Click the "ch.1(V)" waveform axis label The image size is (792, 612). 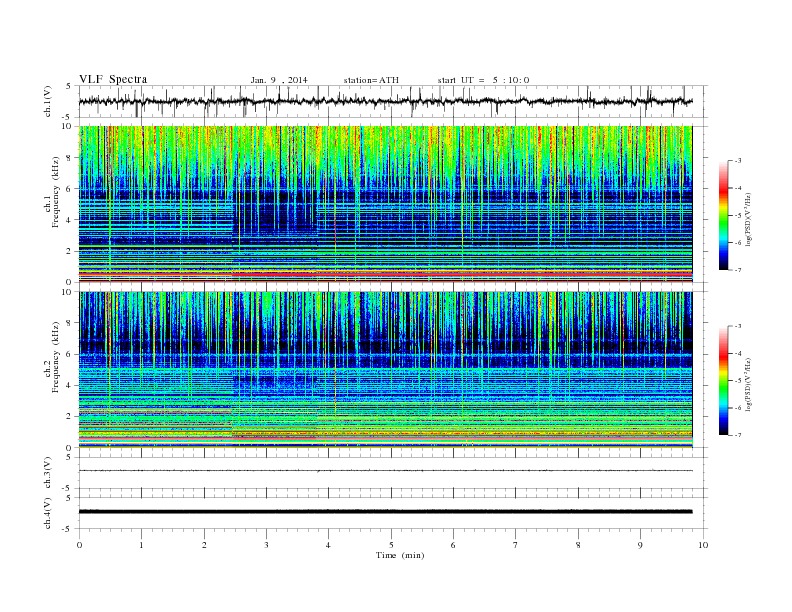pos(48,101)
